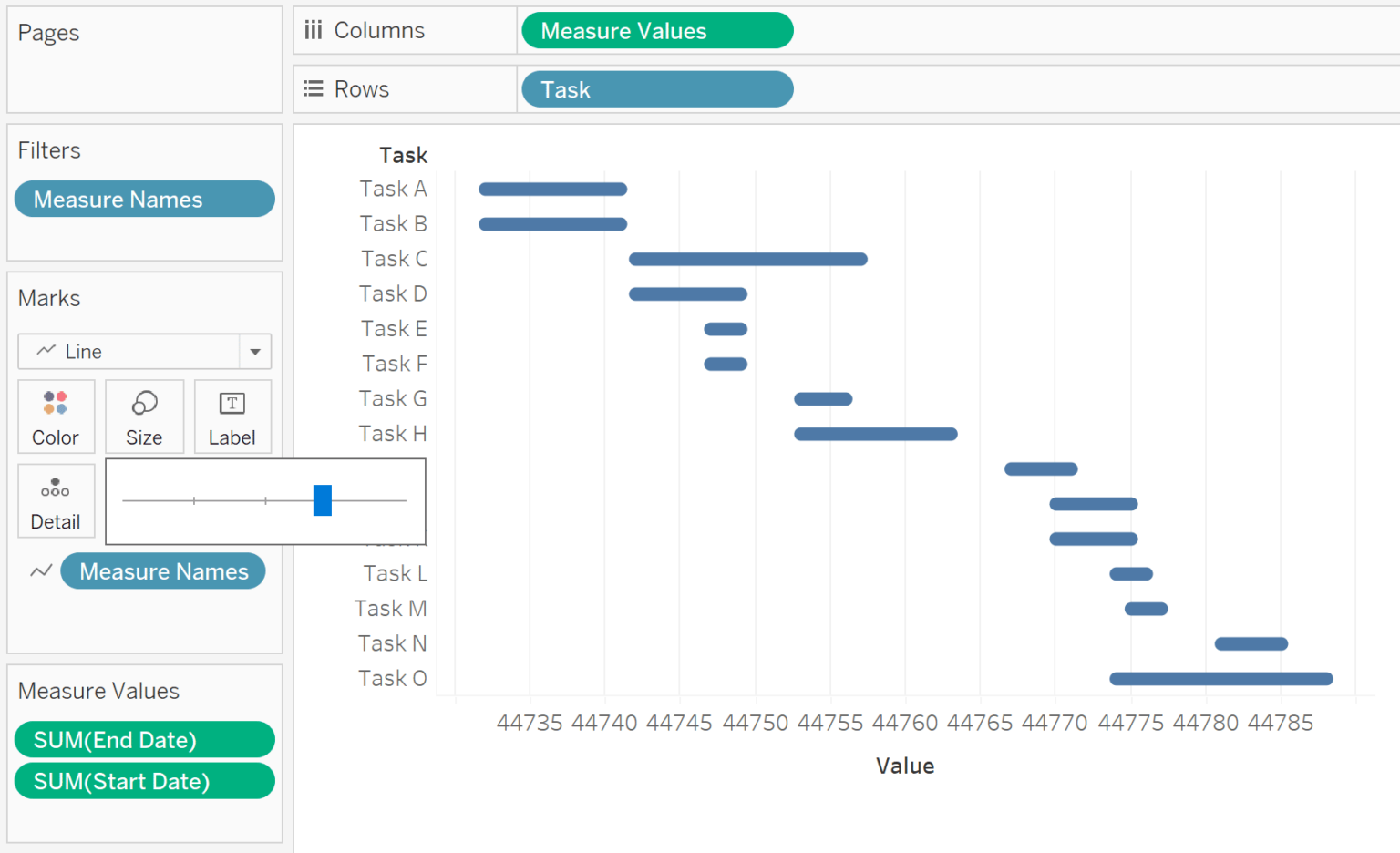
Task: Select the Task O bar in the chart
Action: pyautogui.click(x=1220, y=678)
